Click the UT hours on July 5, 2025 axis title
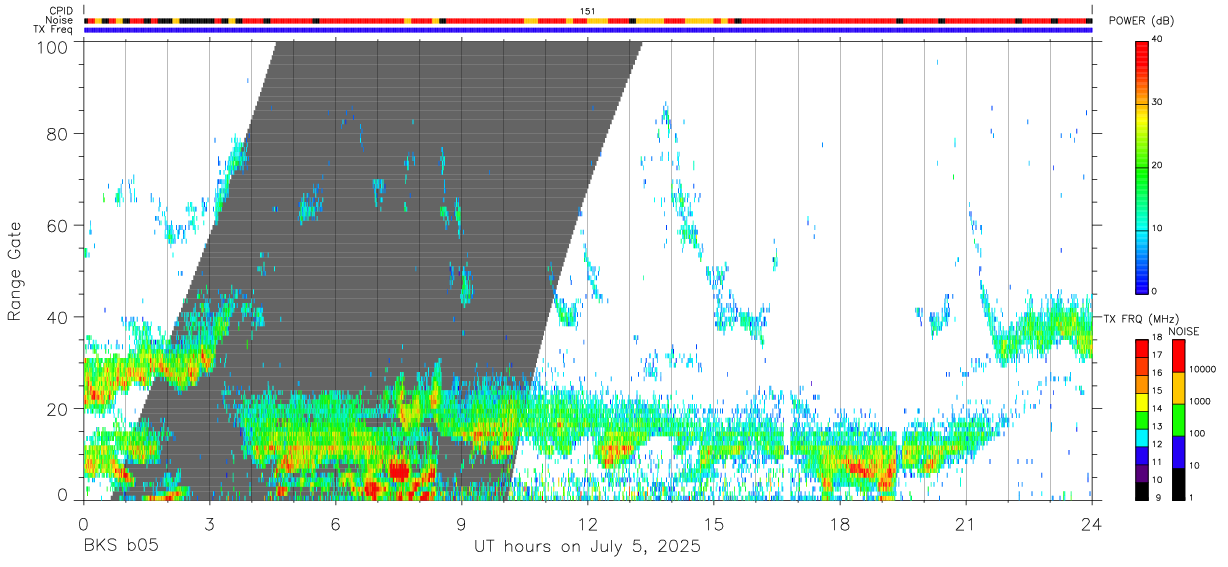The width and height of the screenshot is (1228, 567). [x=587, y=547]
